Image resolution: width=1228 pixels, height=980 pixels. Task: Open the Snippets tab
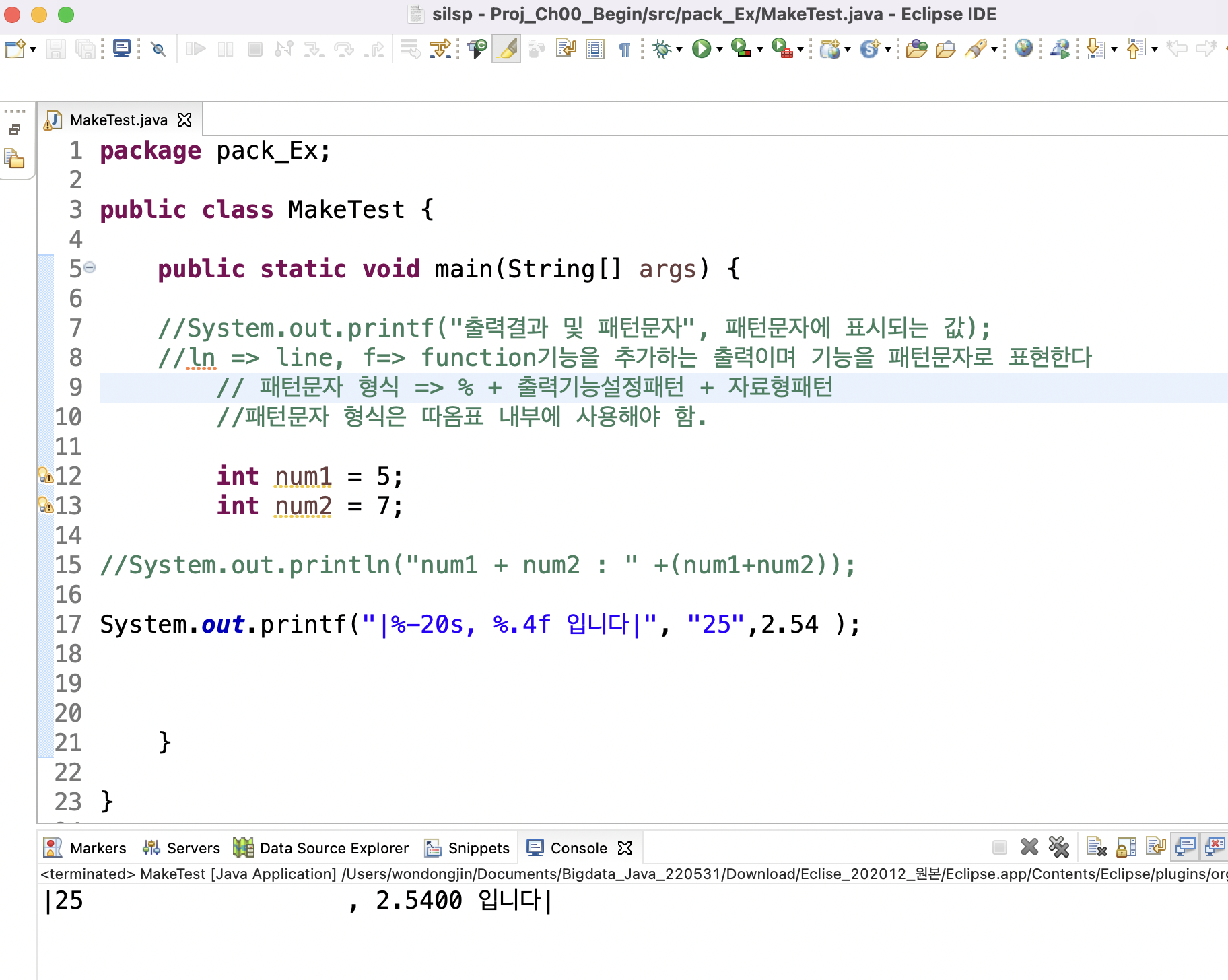467,848
